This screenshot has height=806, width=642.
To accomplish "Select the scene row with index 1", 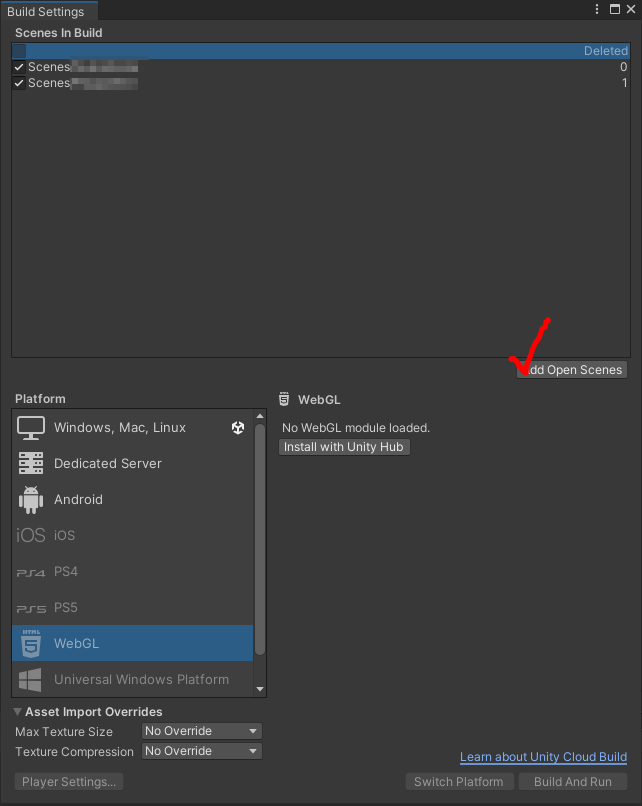I will [321, 83].
